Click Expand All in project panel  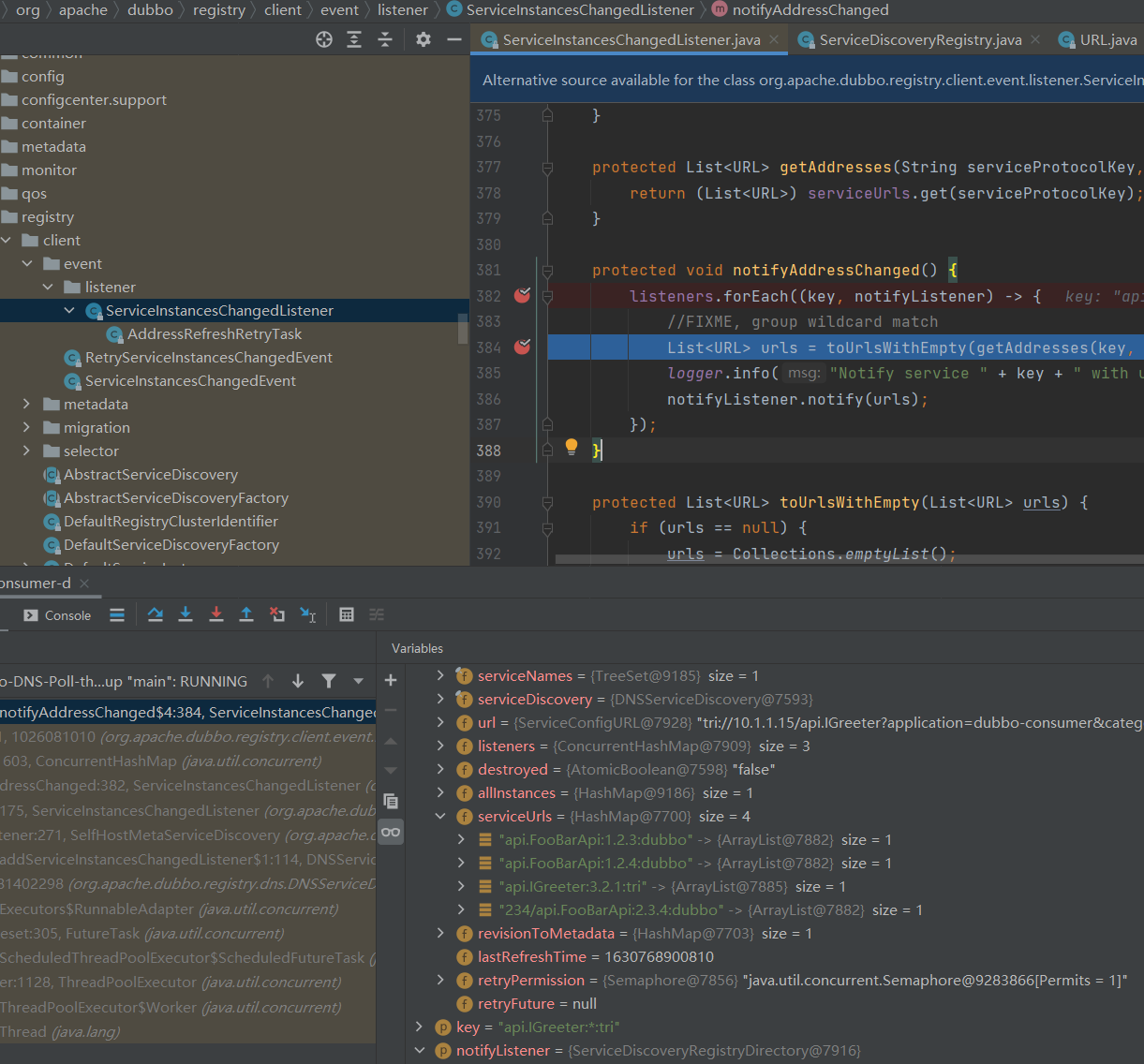pyautogui.click(x=354, y=39)
